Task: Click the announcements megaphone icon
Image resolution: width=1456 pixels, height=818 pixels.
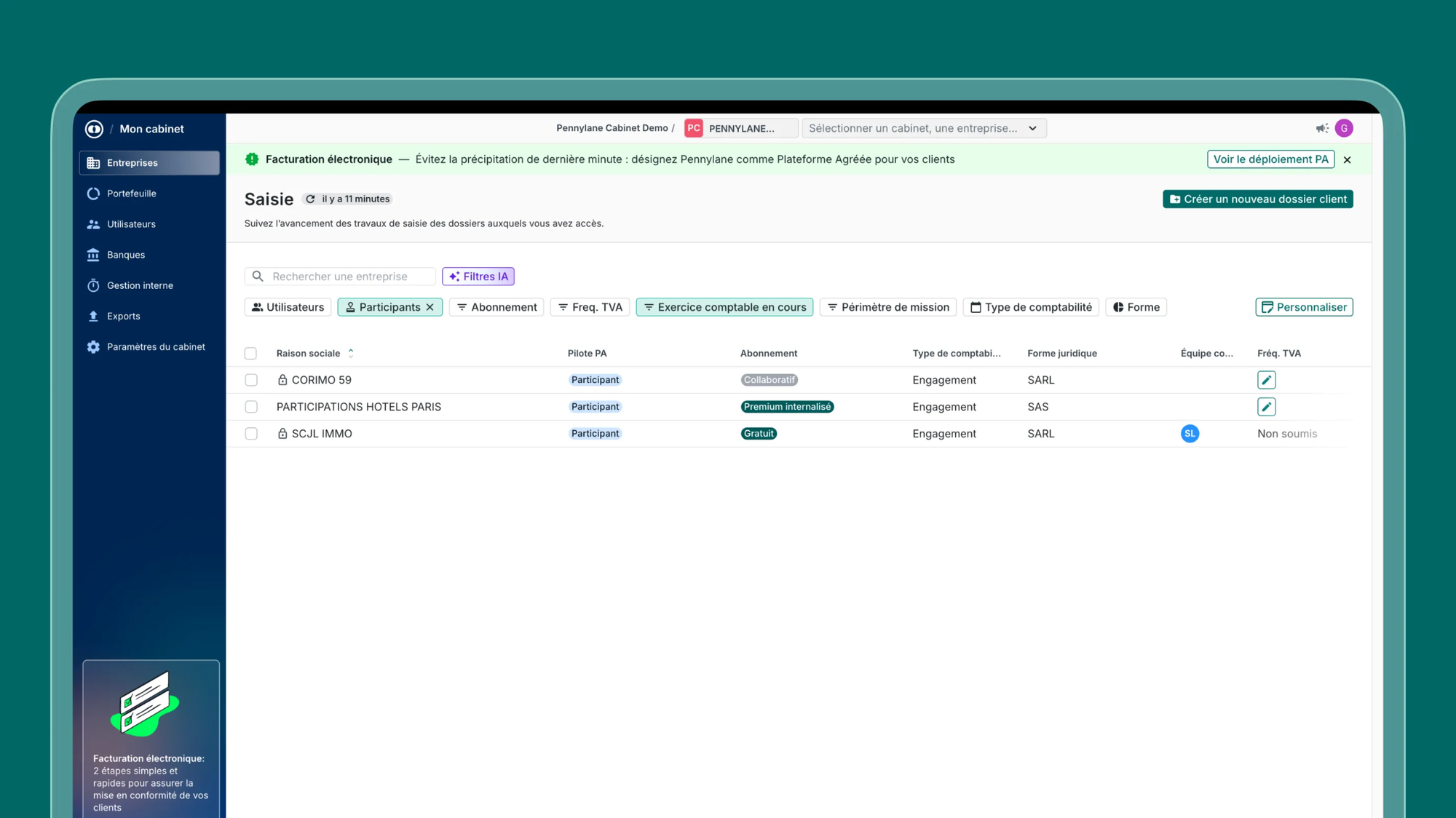Action: point(1321,128)
